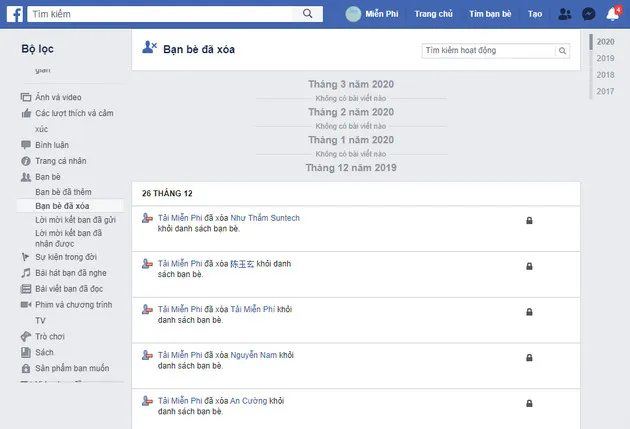Focus the Tìm kiếm search field
This screenshot has height=429, width=630.
(x=161, y=14)
